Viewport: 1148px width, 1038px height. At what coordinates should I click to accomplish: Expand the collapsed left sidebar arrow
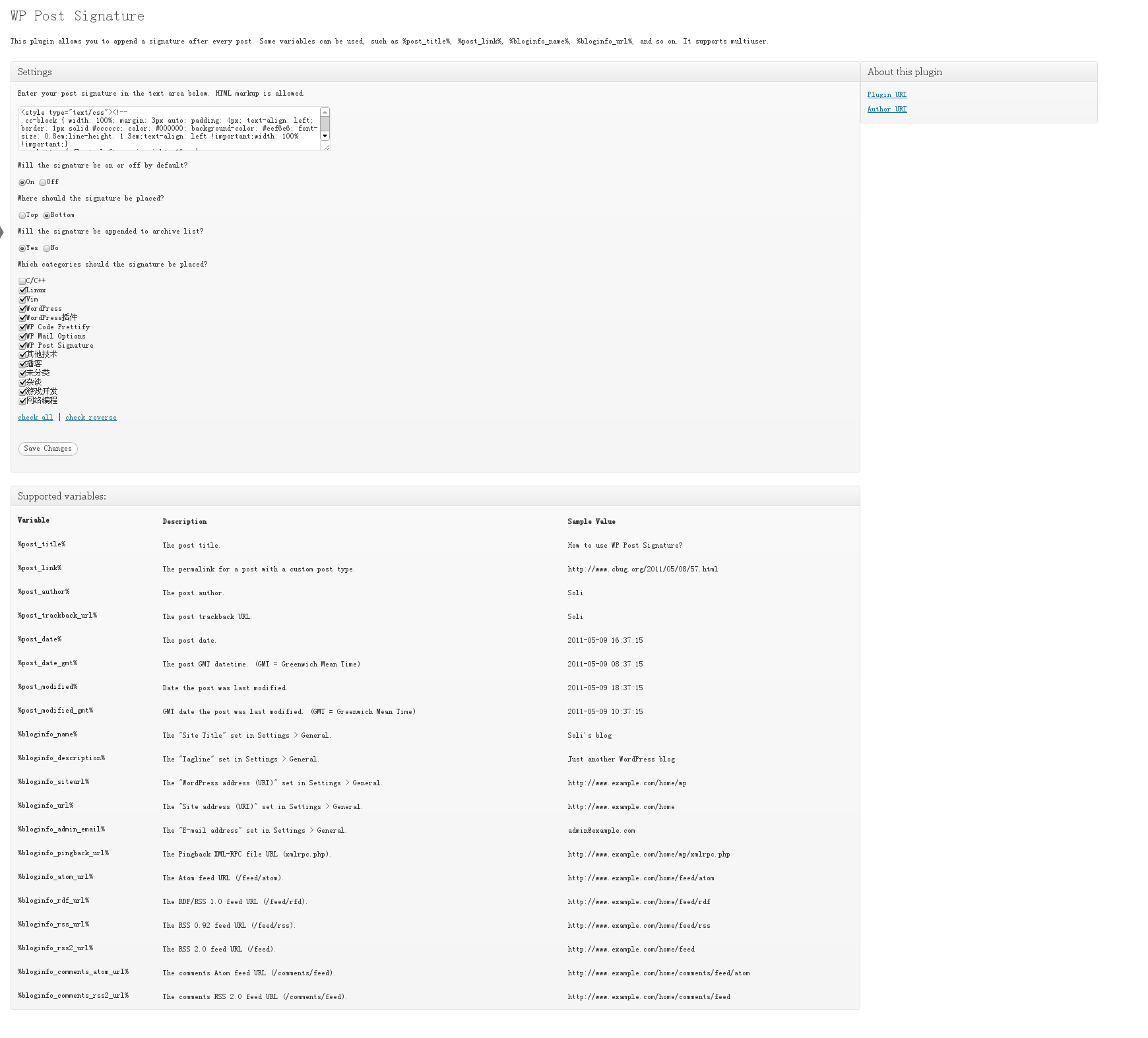[x=3, y=232]
